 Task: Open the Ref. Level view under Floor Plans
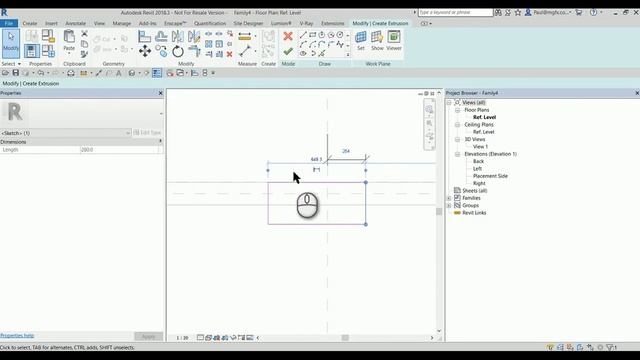click(484, 117)
